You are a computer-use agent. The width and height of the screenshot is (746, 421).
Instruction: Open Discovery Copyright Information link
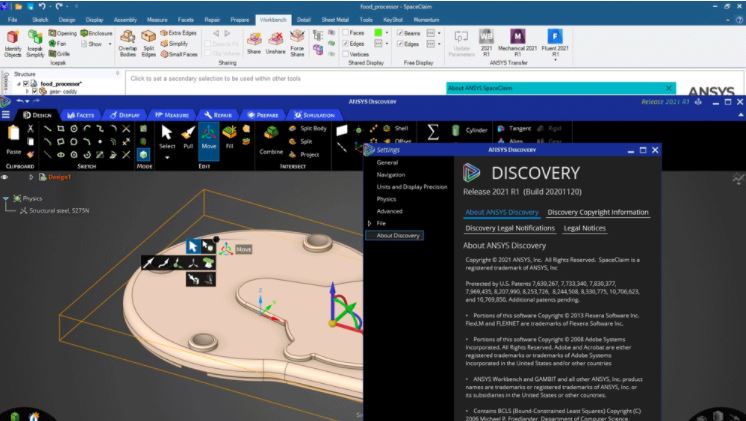598,212
